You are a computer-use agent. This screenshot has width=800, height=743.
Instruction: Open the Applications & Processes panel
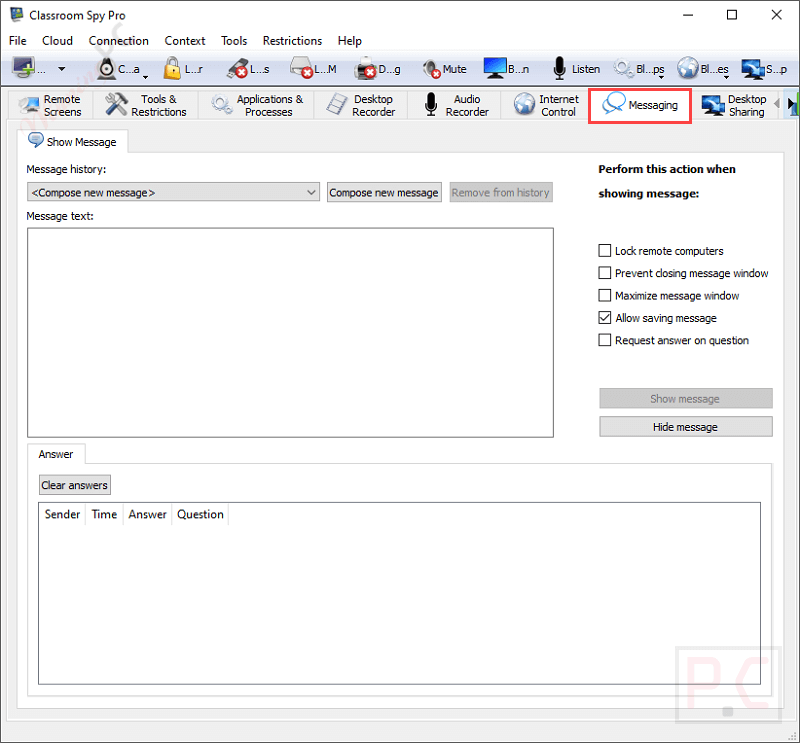tap(260, 104)
